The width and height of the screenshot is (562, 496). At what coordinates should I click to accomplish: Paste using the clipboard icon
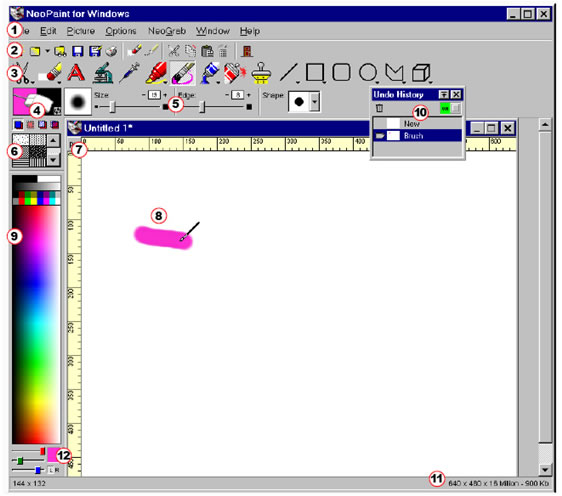[x=207, y=51]
